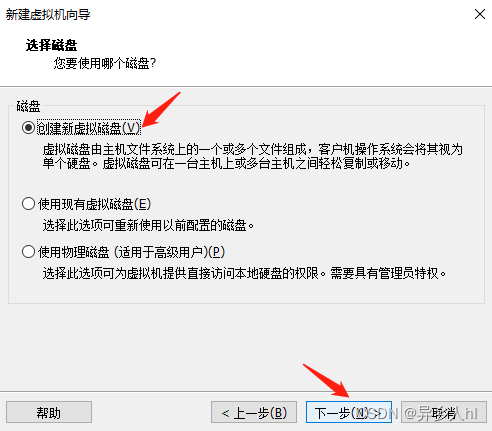Select the 创建新虚拟磁盘(V) radio button

[28, 128]
